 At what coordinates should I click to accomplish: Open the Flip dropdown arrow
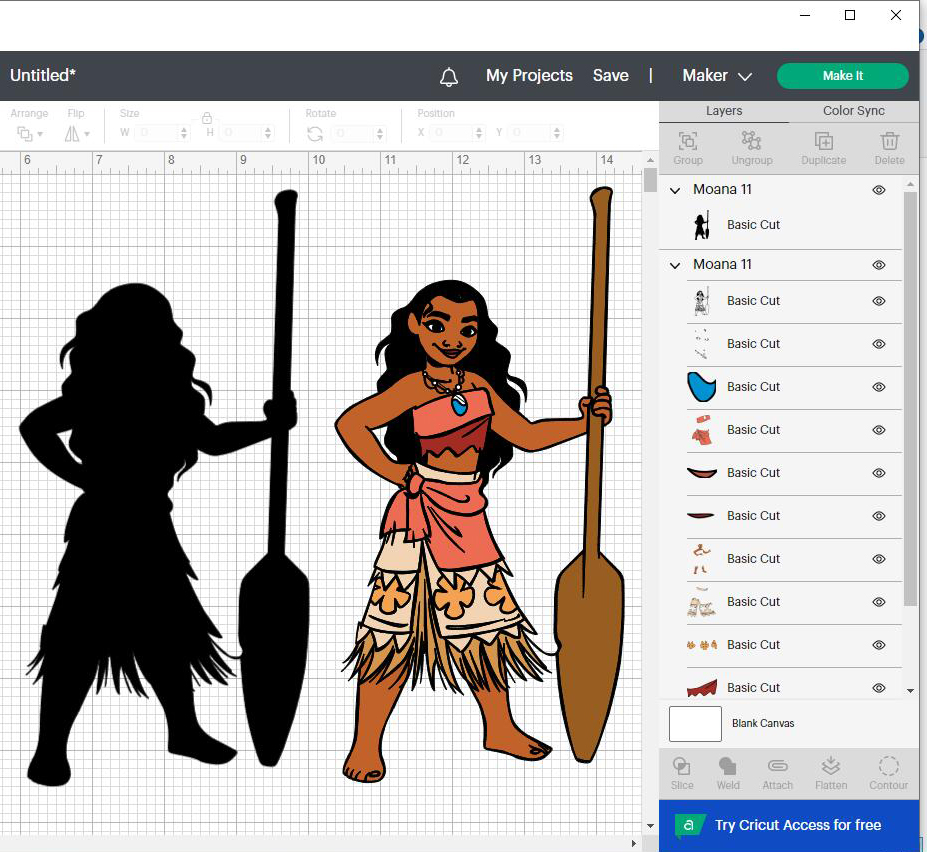pos(87,134)
